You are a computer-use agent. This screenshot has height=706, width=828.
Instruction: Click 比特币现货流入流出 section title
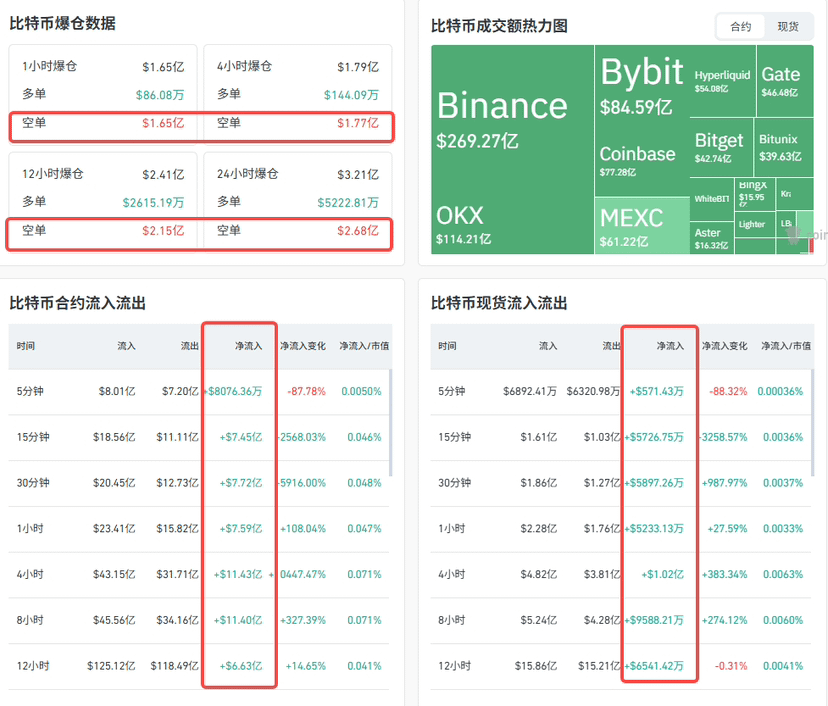tap(499, 303)
